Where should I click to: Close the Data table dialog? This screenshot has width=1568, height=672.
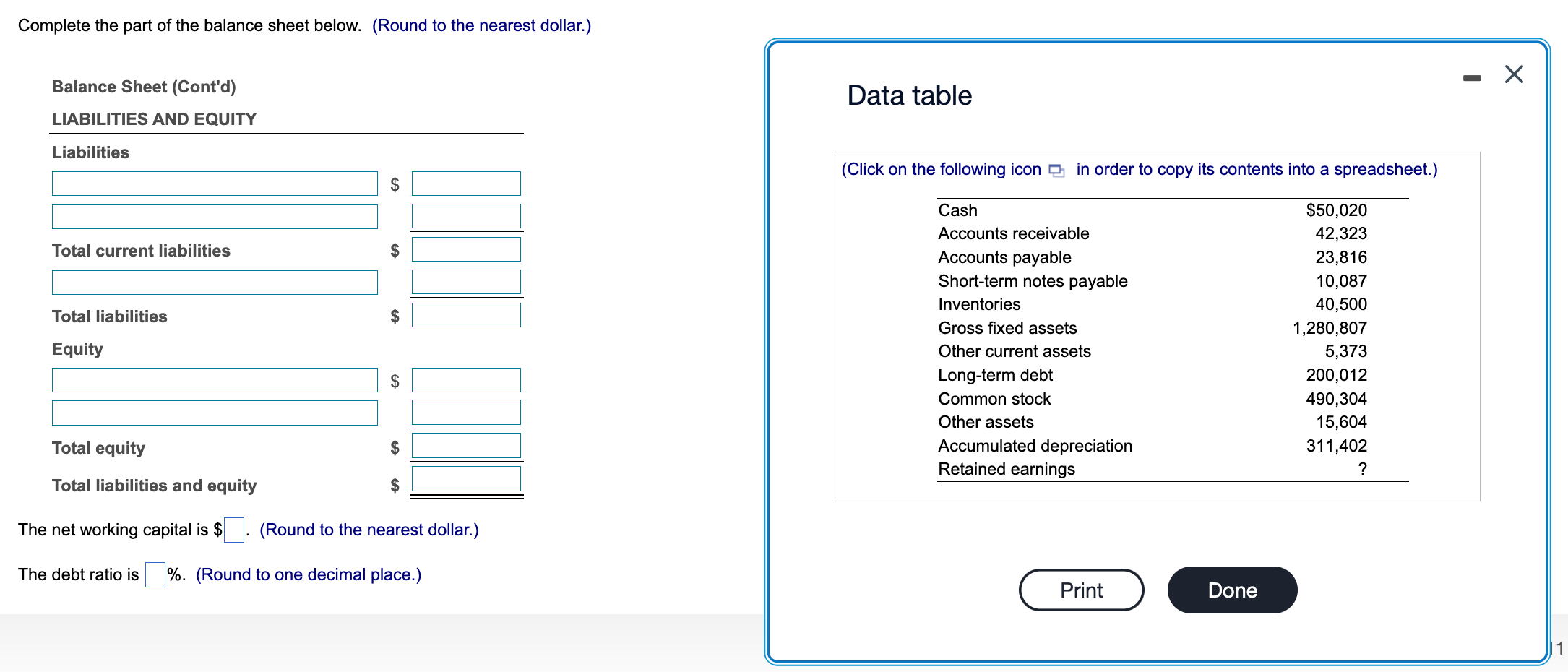click(x=1514, y=73)
